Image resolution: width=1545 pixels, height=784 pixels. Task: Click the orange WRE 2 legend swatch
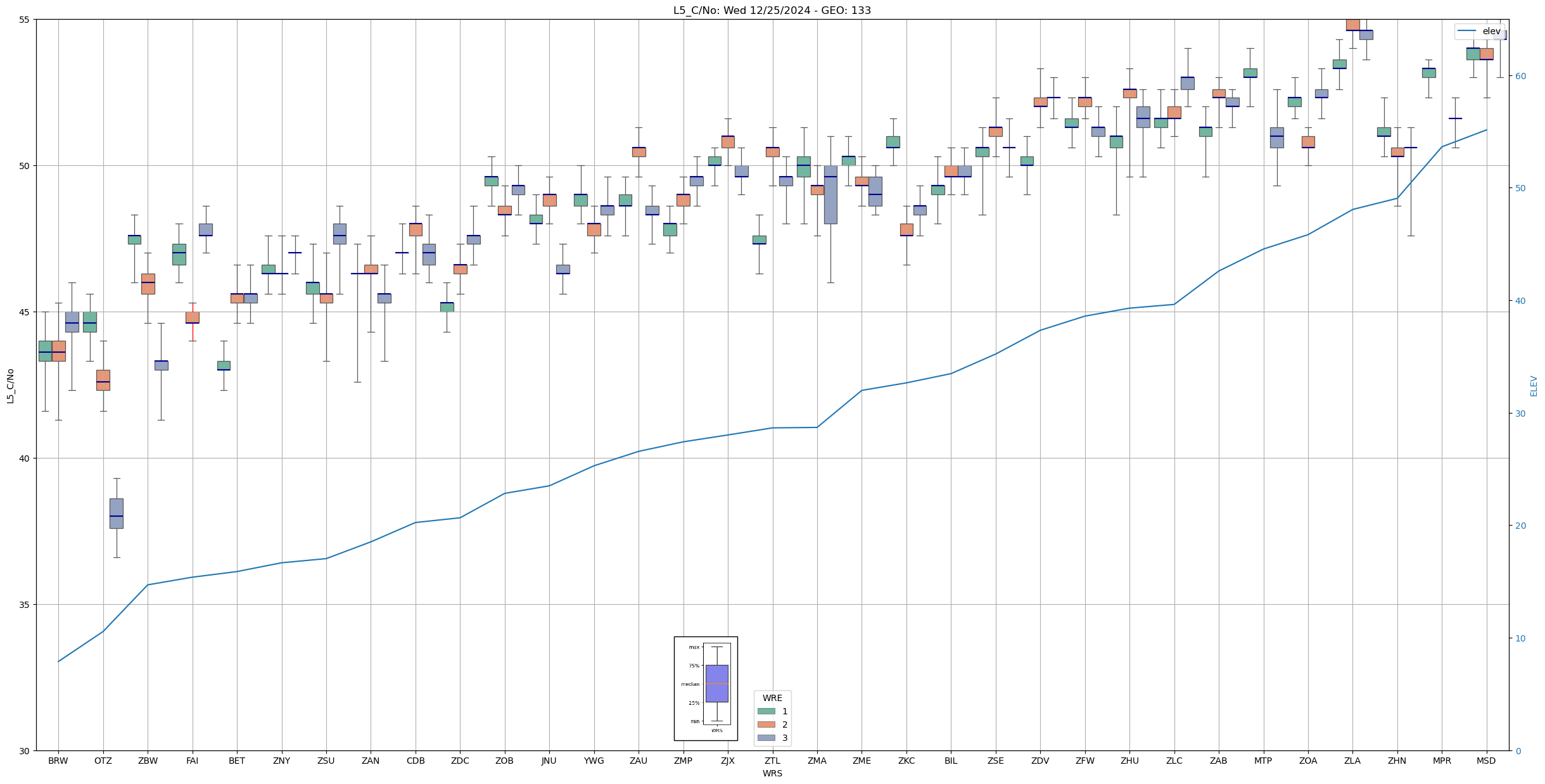tap(766, 724)
